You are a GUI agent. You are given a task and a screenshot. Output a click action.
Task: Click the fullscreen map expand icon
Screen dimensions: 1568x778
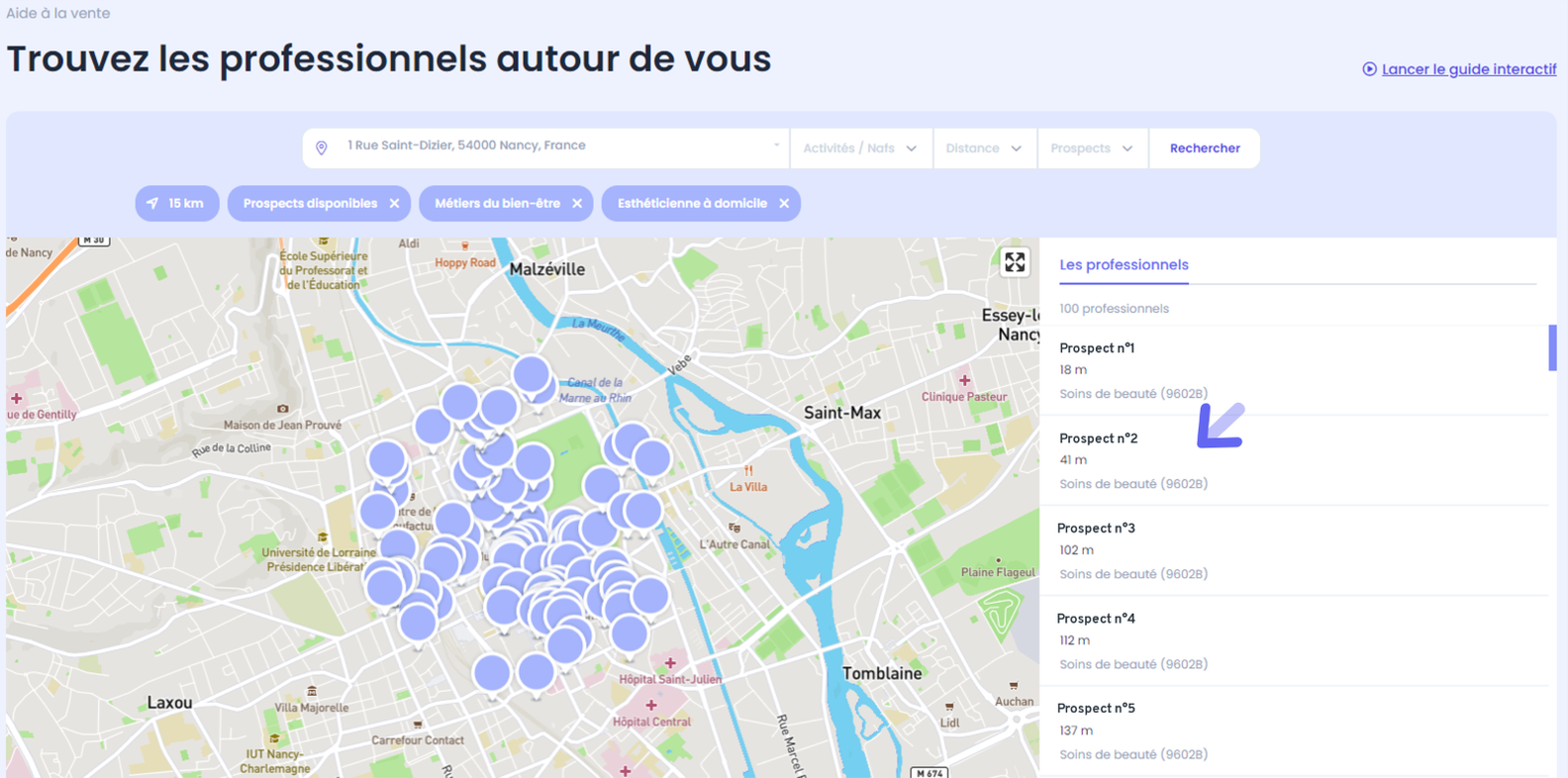1015,262
